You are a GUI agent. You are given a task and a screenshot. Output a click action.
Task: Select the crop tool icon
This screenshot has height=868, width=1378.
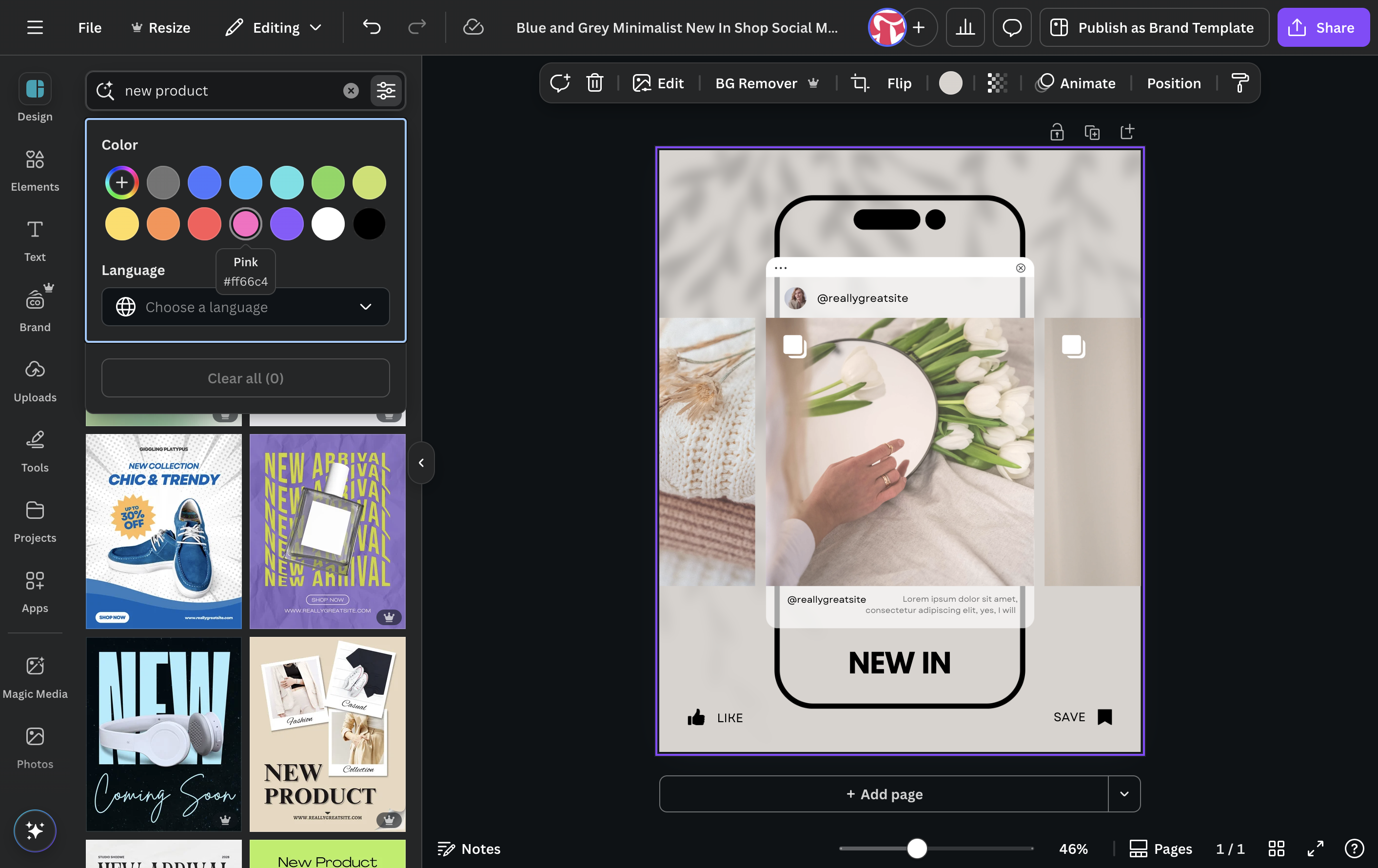click(x=859, y=83)
